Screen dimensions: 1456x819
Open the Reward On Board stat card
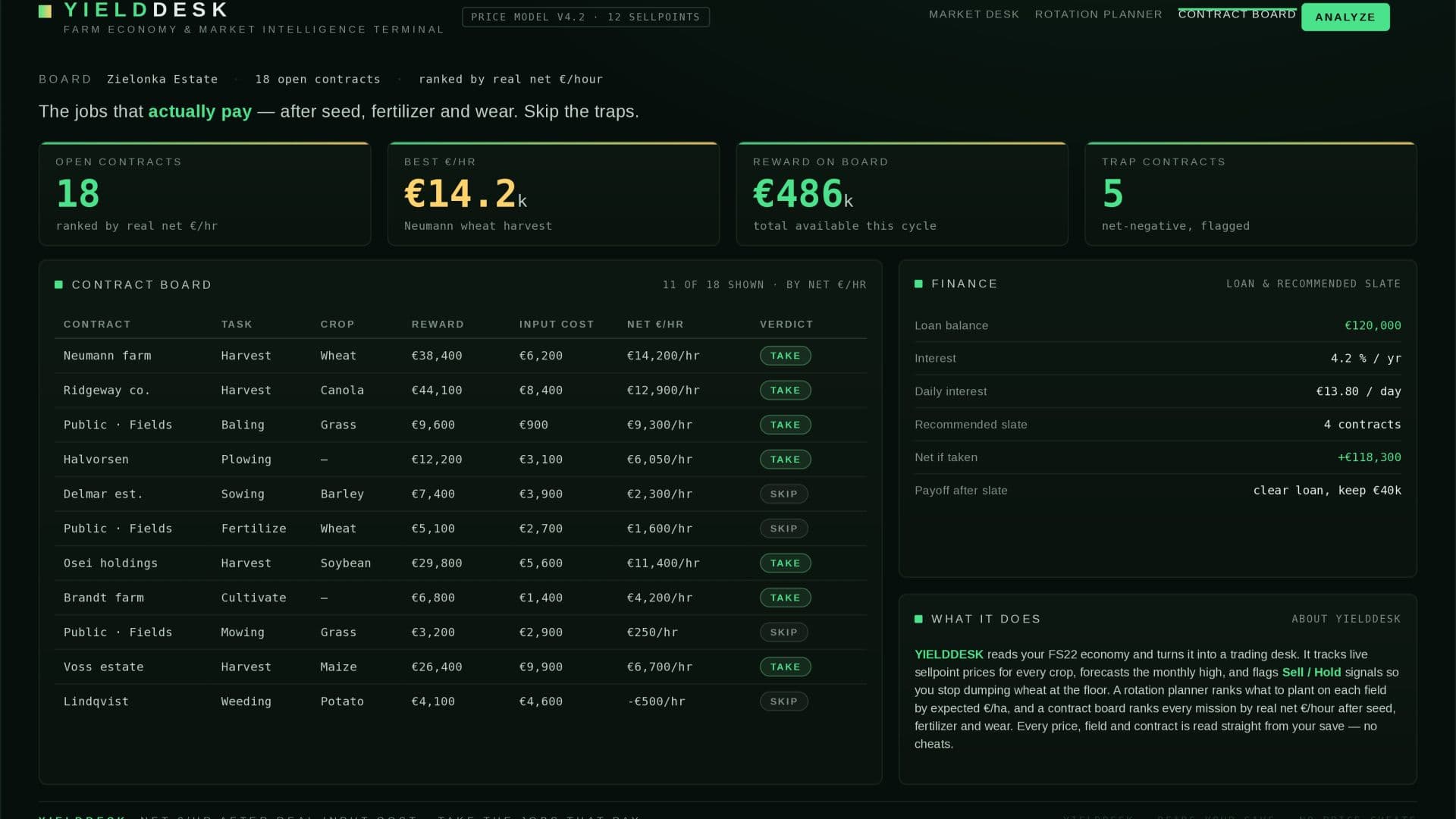click(902, 193)
